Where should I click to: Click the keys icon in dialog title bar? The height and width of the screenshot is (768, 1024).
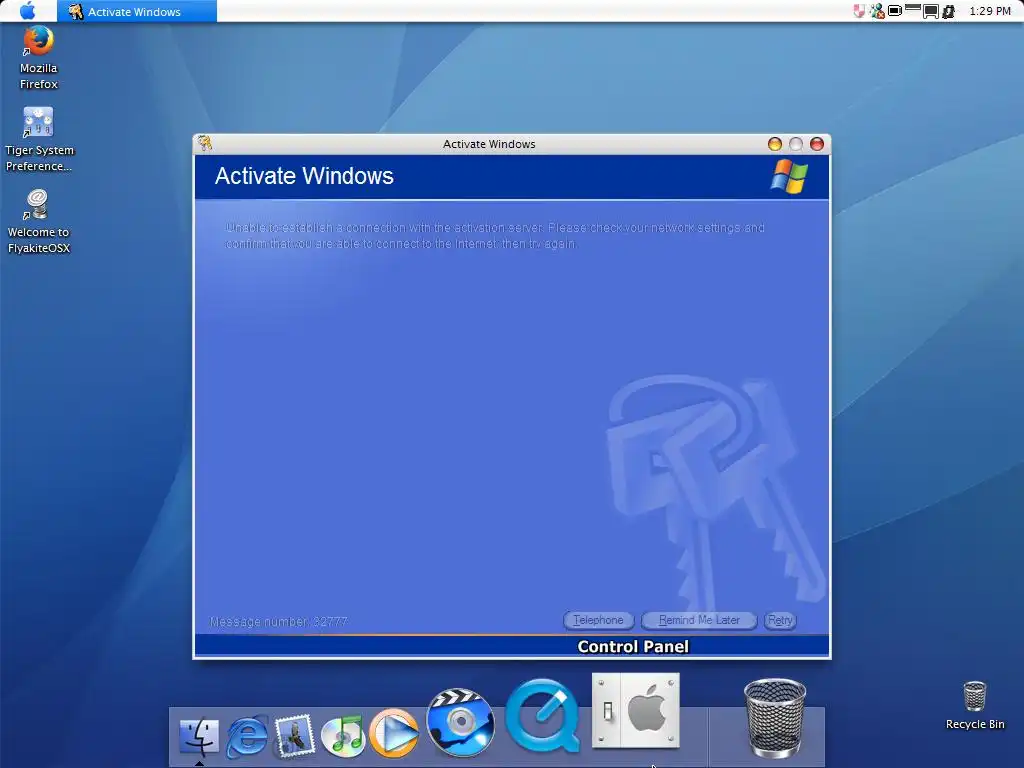205,143
